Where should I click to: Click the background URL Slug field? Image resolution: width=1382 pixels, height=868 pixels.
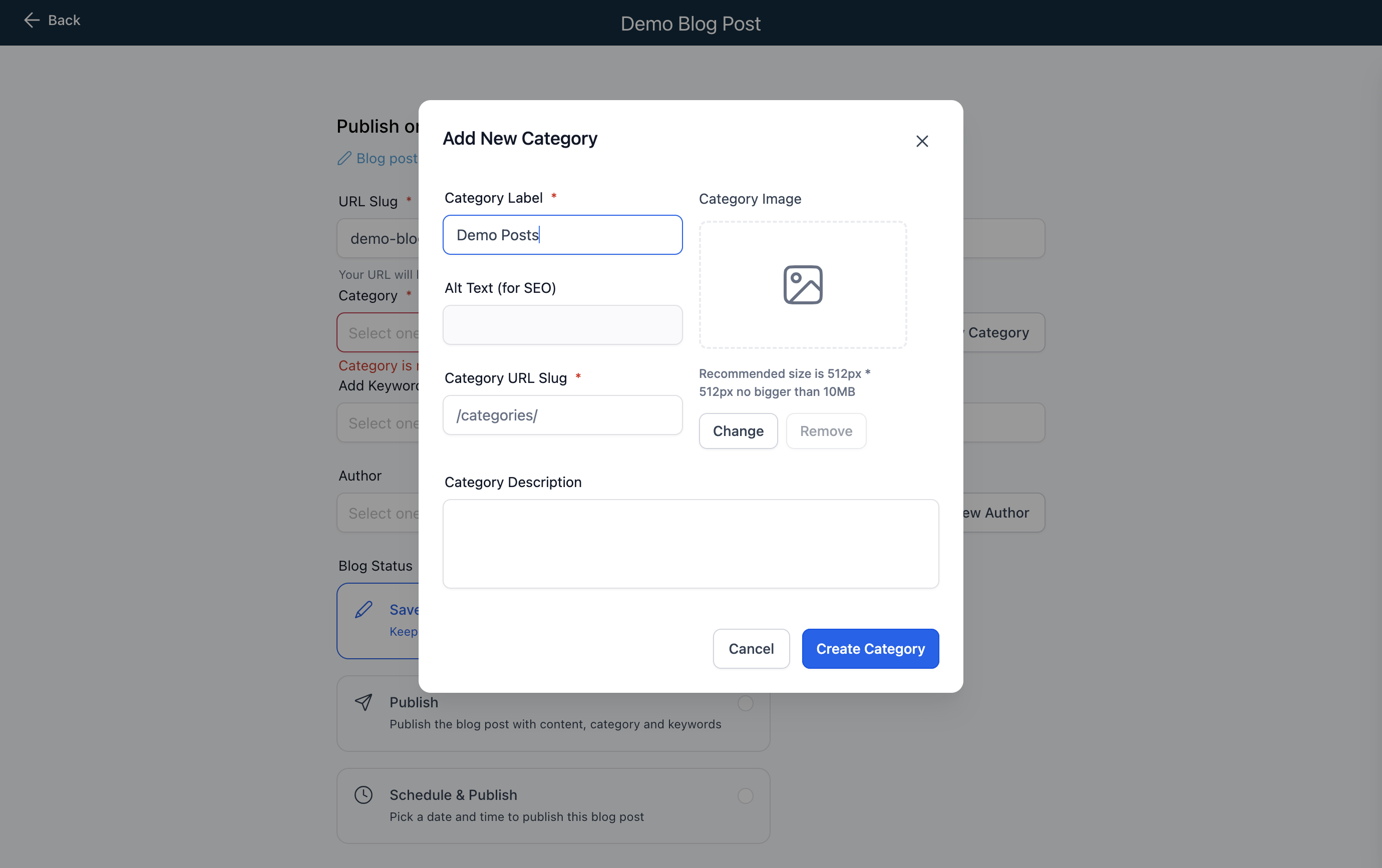click(x=378, y=238)
